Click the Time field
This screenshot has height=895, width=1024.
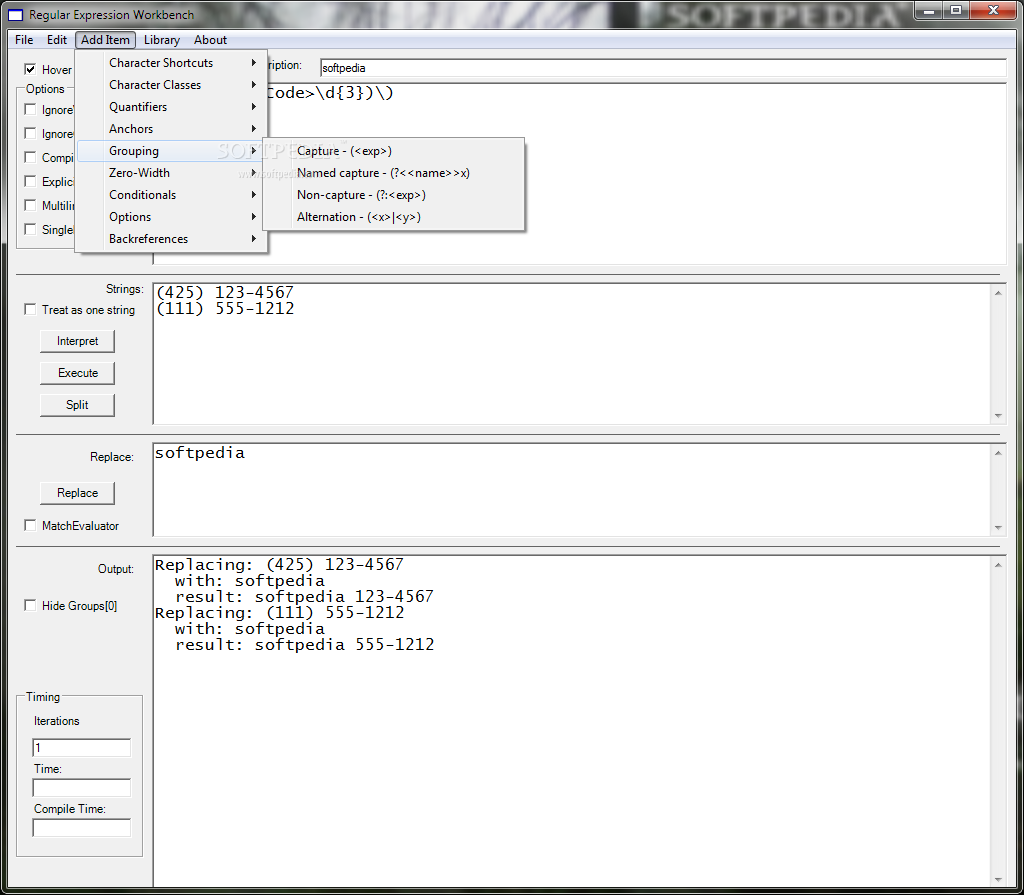(x=82, y=788)
